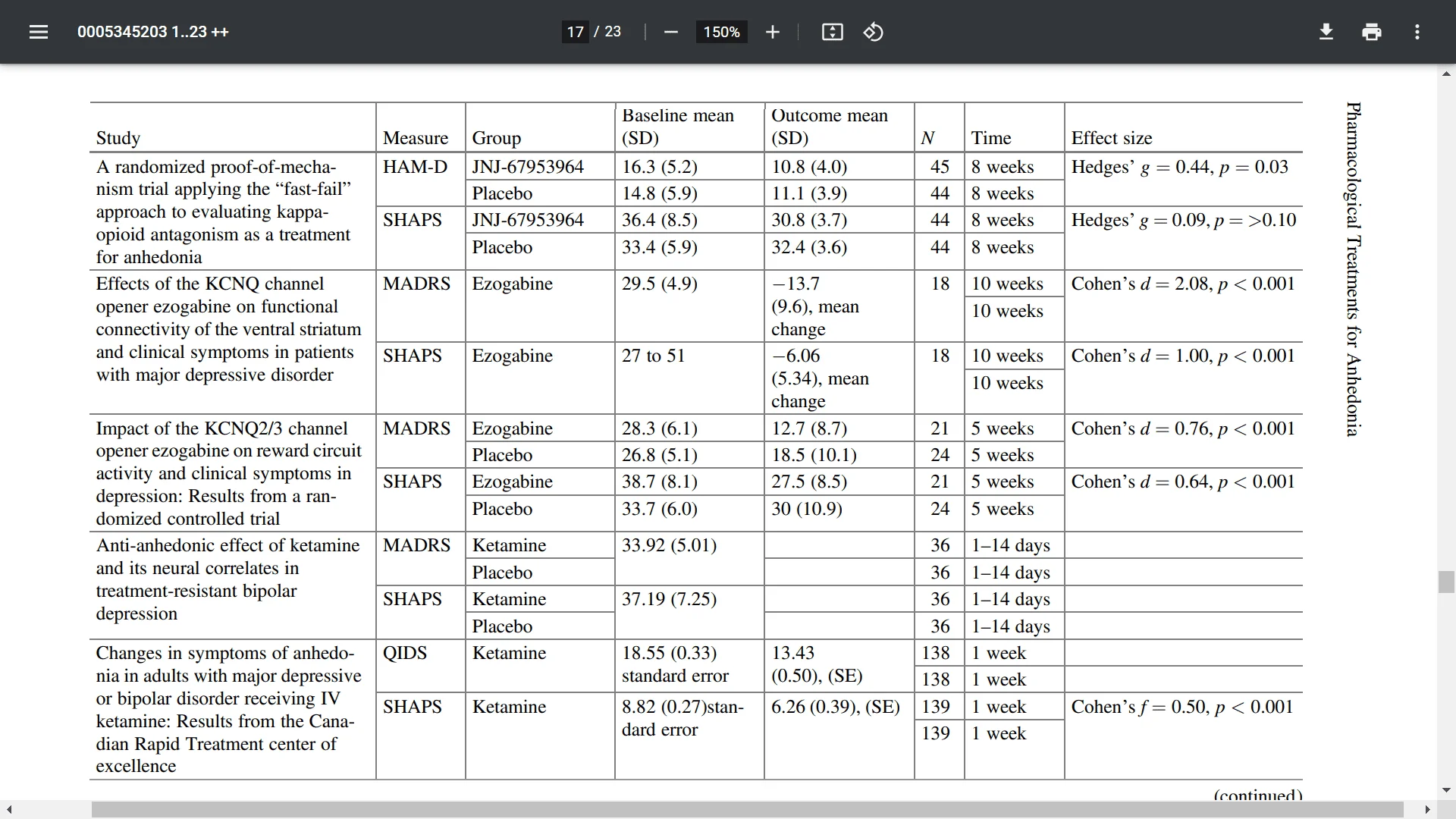Open the more actions menu
Image resolution: width=1456 pixels, height=819 pixels.
[x=1417, y=32]
